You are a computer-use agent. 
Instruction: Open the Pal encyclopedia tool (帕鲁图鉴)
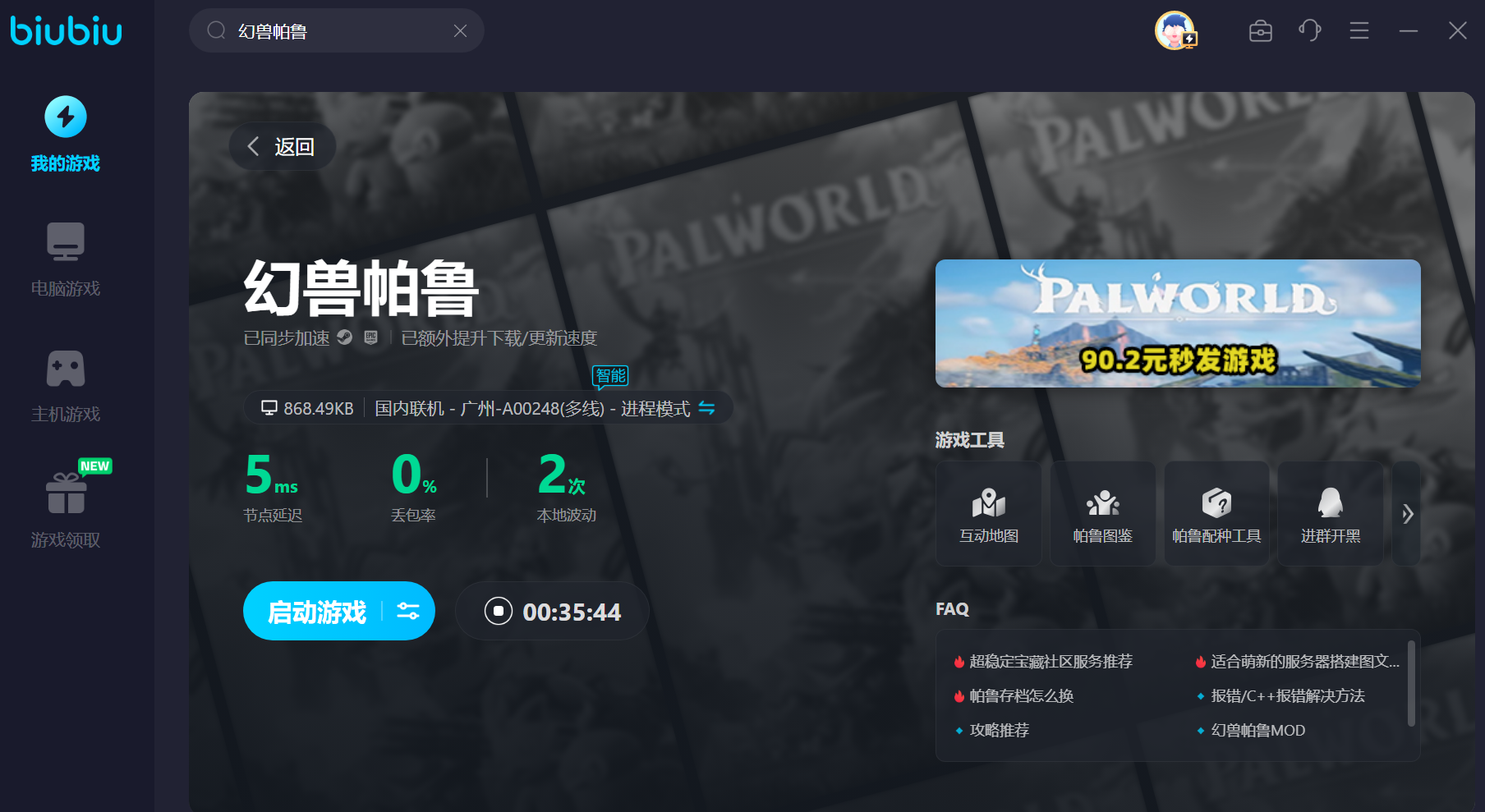pos(1102,514)
